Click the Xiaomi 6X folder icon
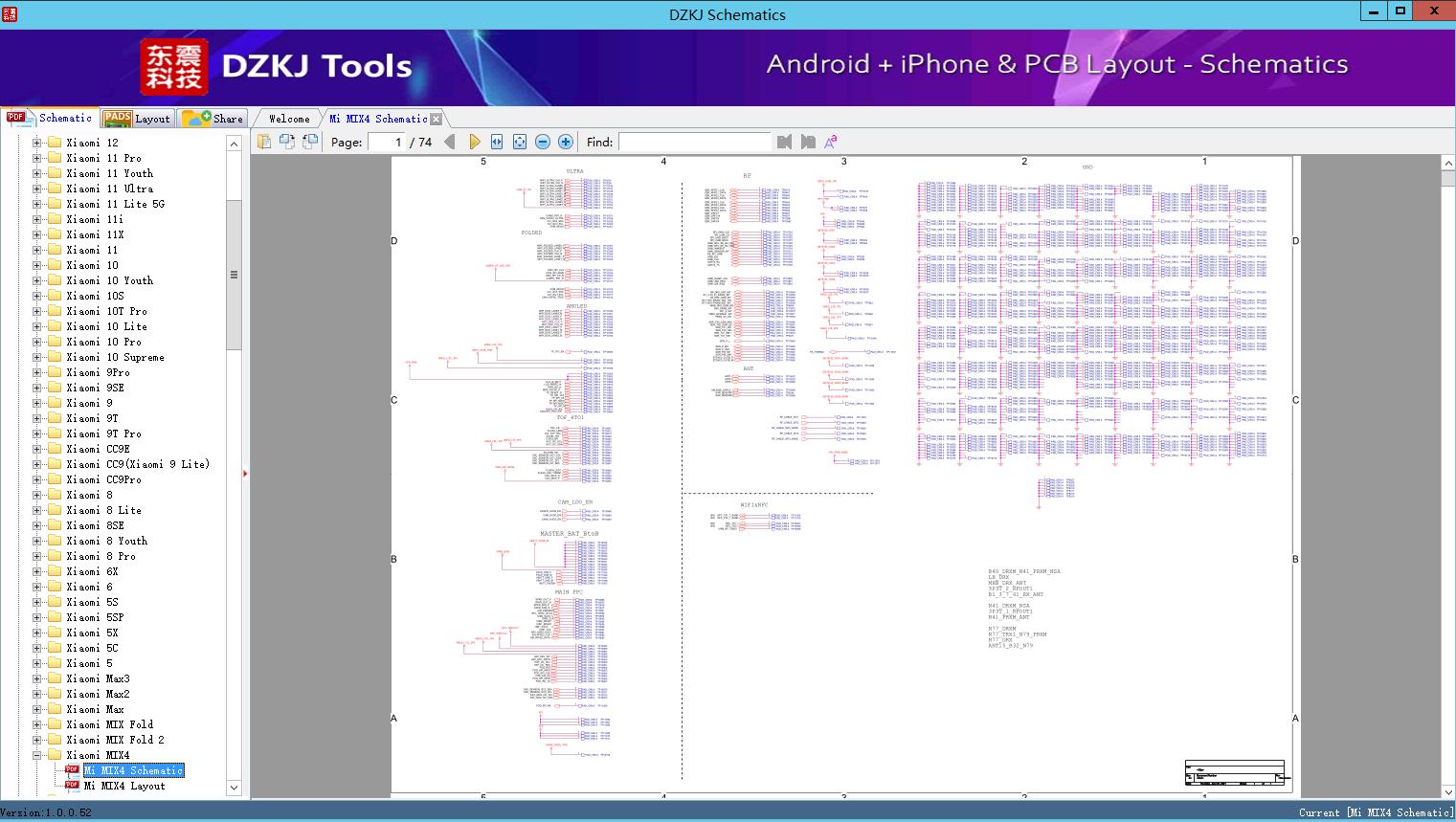 tap(55, 571)
